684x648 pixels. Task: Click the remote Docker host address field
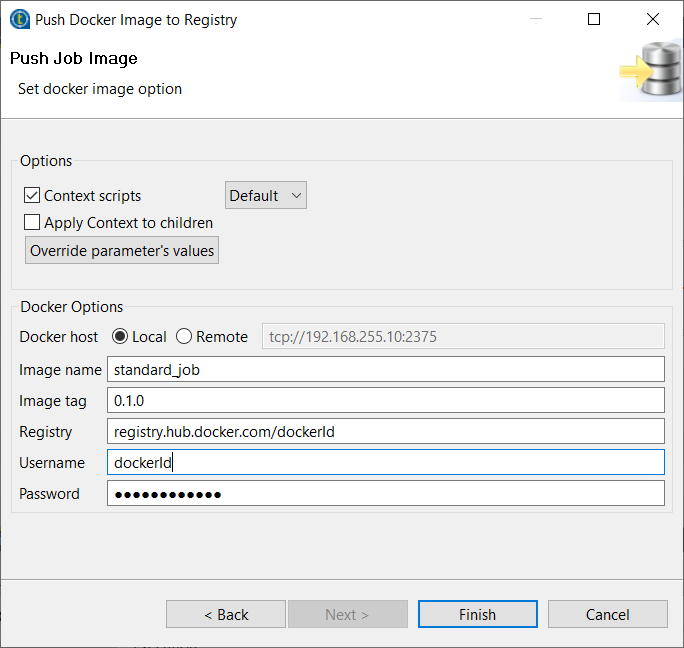tap(462, 337)
